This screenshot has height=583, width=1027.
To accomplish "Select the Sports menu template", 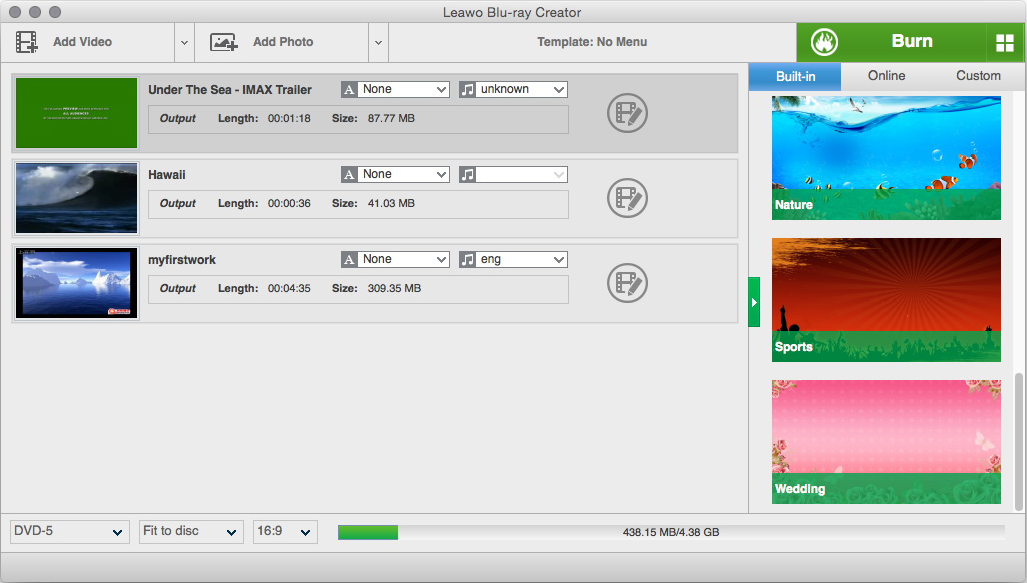I will click(x=886, y=300).
